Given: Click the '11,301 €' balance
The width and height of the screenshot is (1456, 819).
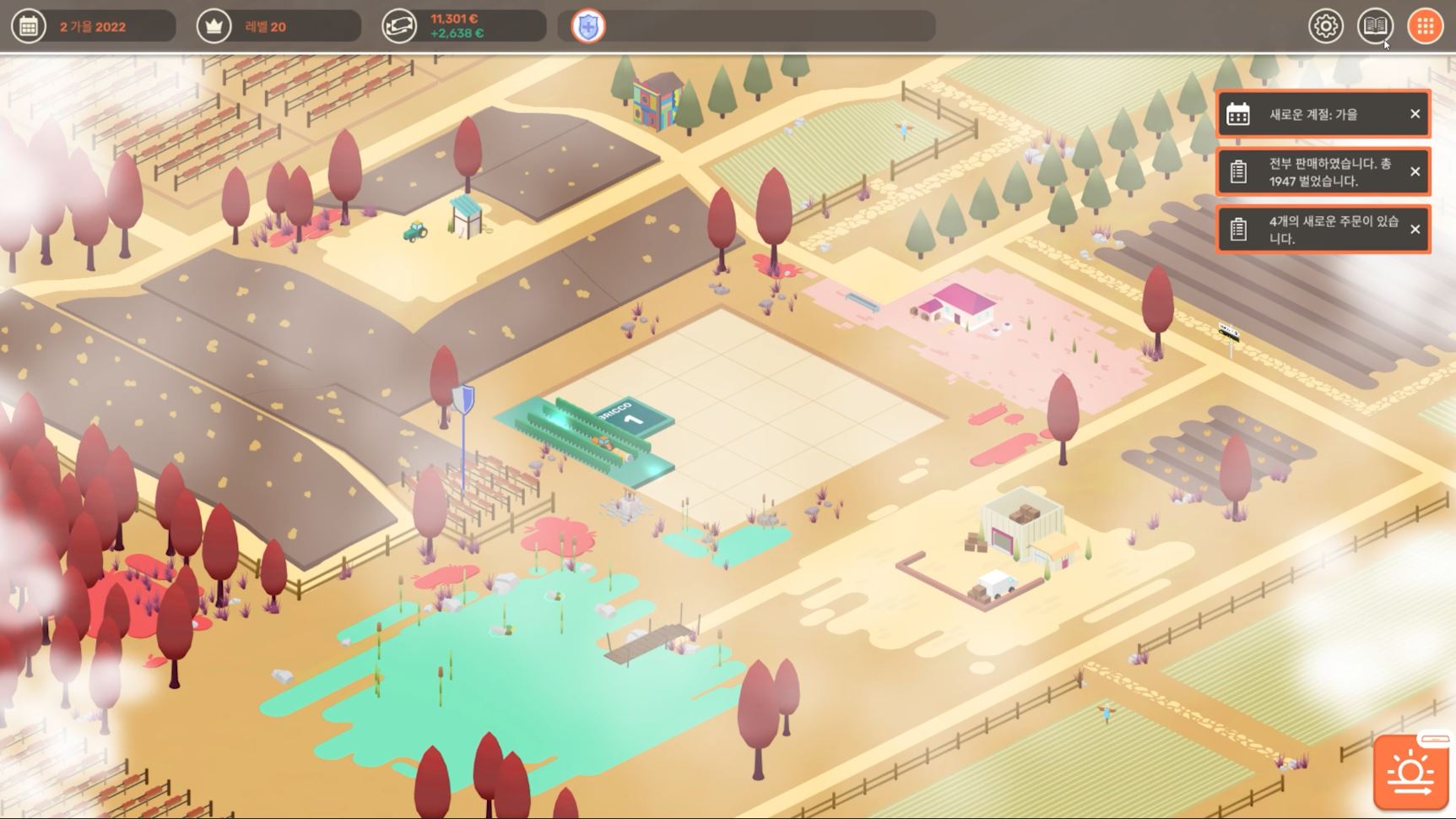Looking at the screenshot, I should click(x=454, y=19).
